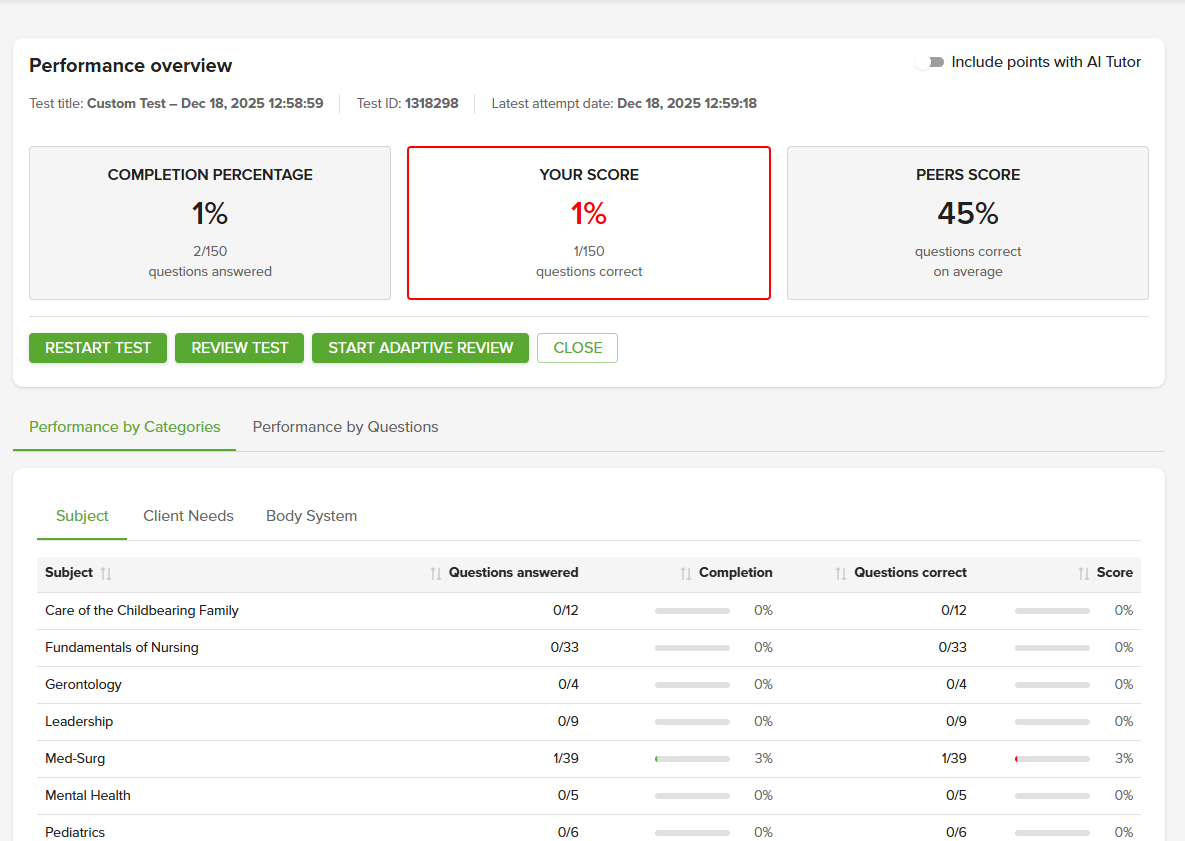This screenshot has width=1185, height=841.
Task: Click the Med-Surg score progress bar
Action: click(x=1052, y=759)
